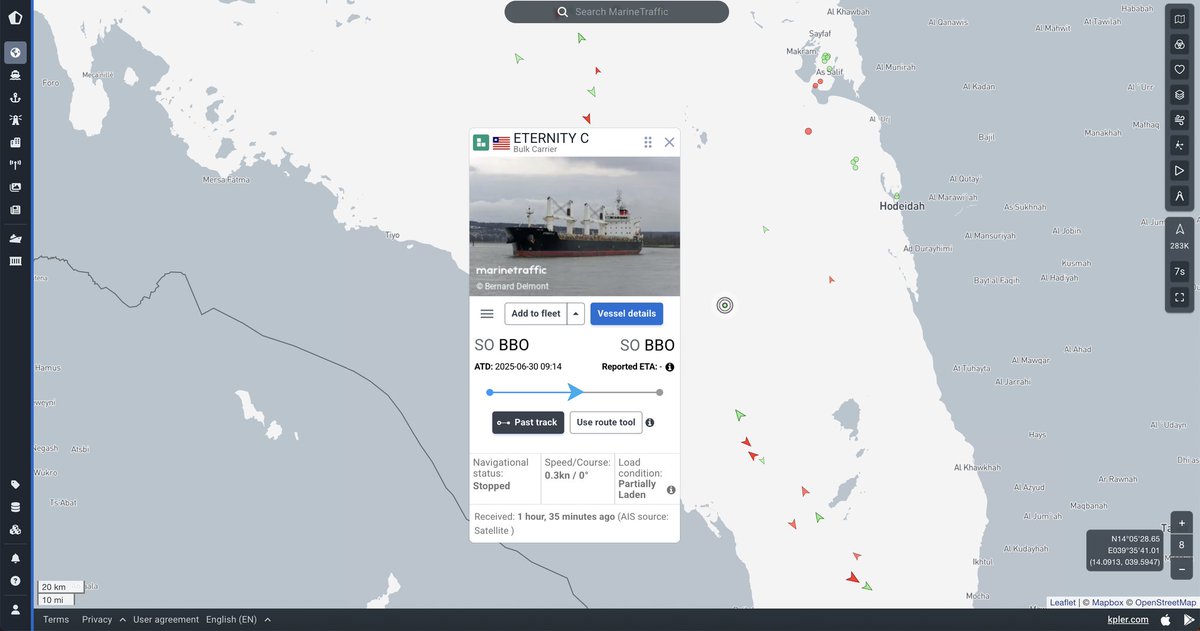The width and height of the screenshot is (1200, 631).
Task: Open the Ports anchor icon in sidebar
Action: pos(15,97)
